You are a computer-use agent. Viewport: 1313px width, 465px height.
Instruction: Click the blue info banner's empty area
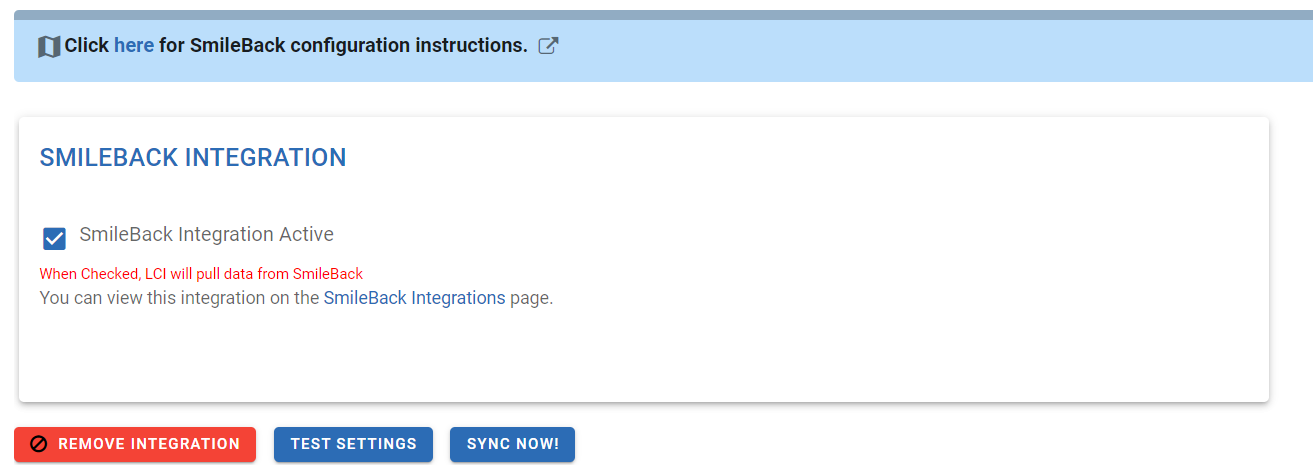coord(900,50)
